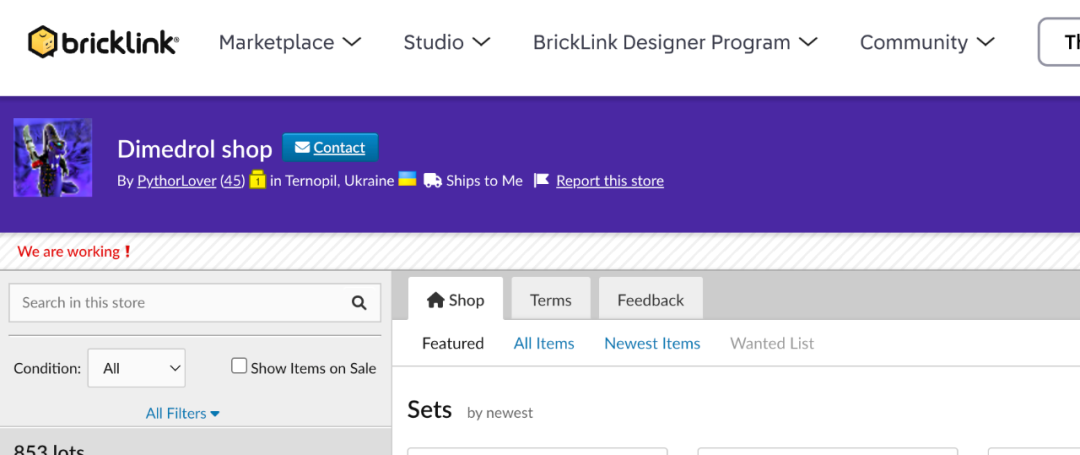Image resolution: width=1080 pixels, height=455 pixels.
Task: Click the We are working notice
Action: pyautogui.click(x=74, y=252)
